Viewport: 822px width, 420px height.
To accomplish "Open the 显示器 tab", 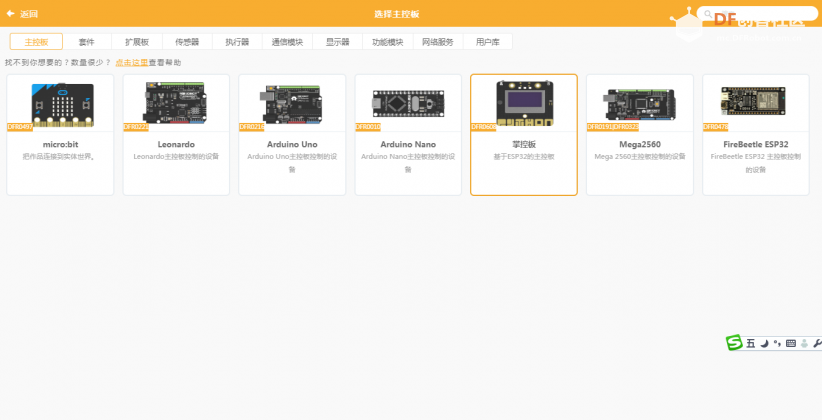I will 338,42.
